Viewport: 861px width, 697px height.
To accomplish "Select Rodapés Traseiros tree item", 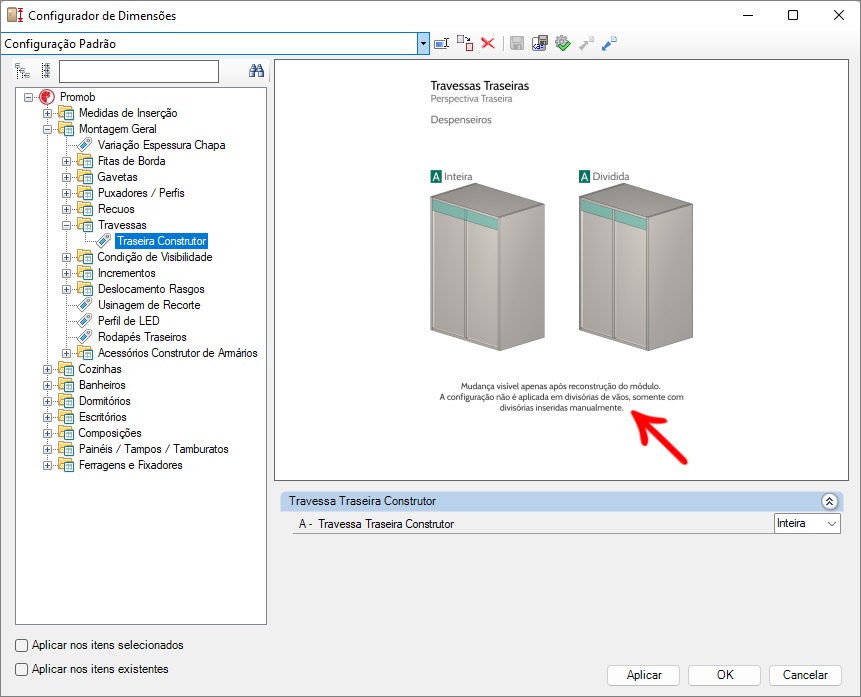I will pyautogui.click(x=141, y=337).
